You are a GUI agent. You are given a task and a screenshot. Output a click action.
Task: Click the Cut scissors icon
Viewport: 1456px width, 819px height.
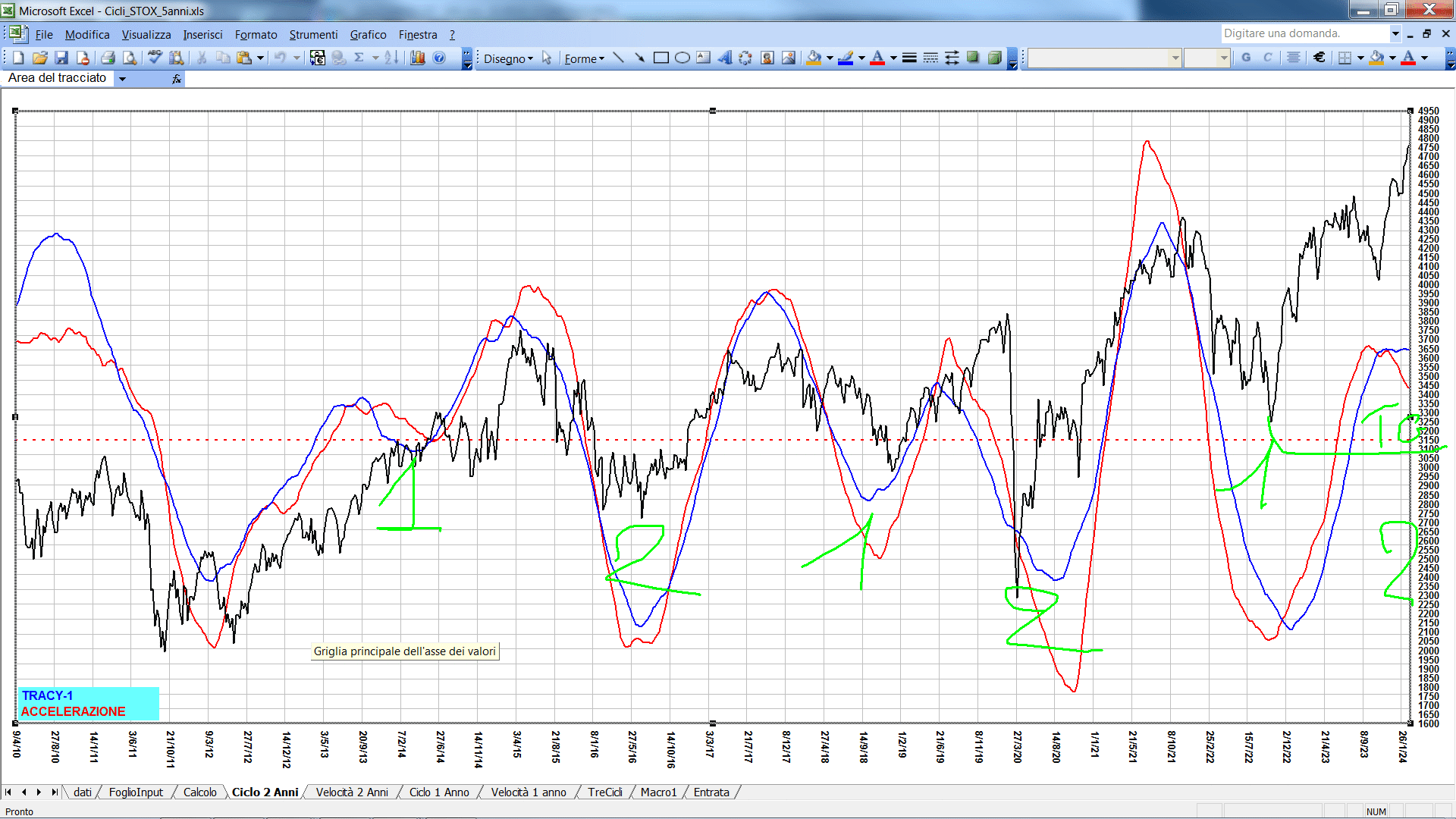point(202,58)
